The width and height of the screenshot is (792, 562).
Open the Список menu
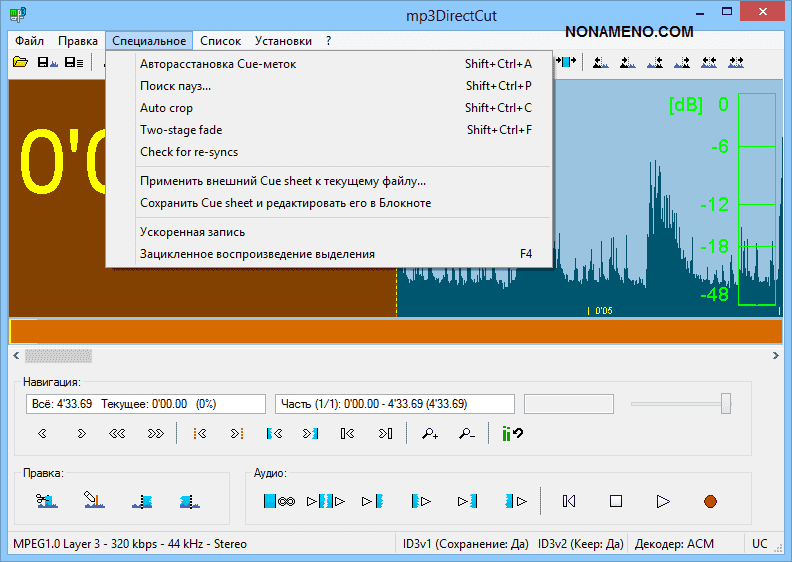pos(220,41)
